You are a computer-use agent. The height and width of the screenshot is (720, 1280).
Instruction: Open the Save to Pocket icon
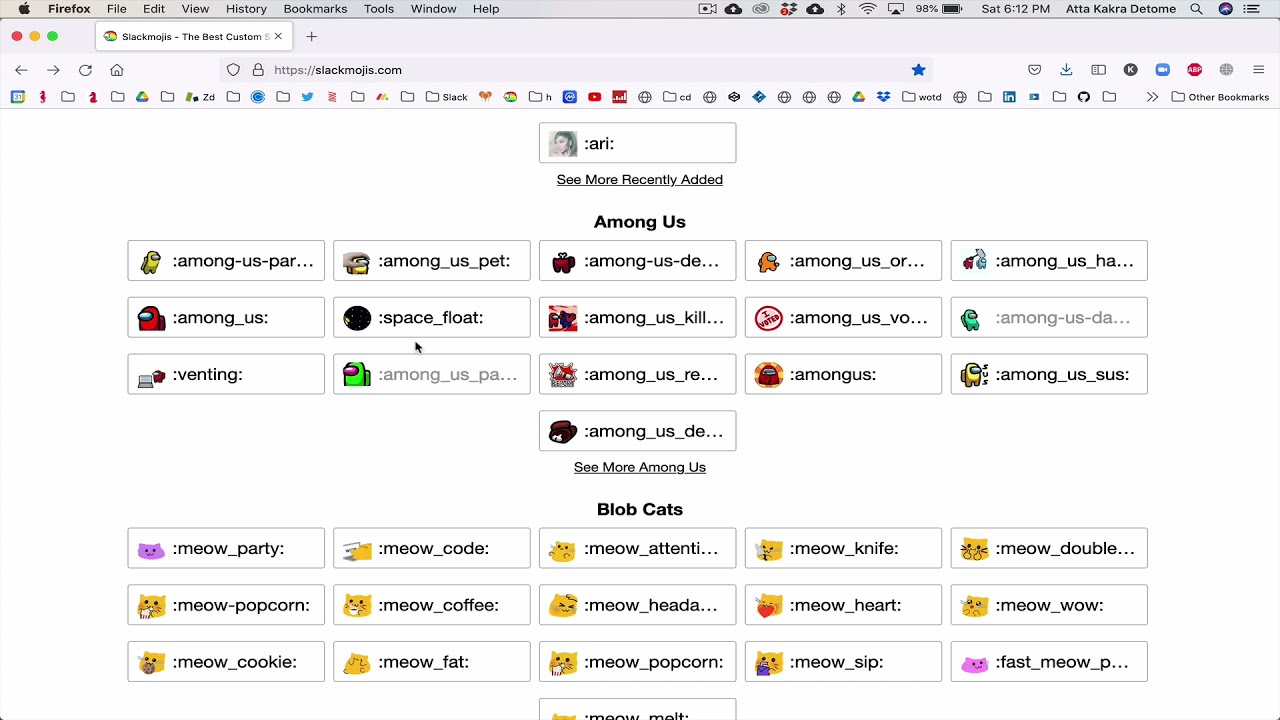tap(1034, 70)
